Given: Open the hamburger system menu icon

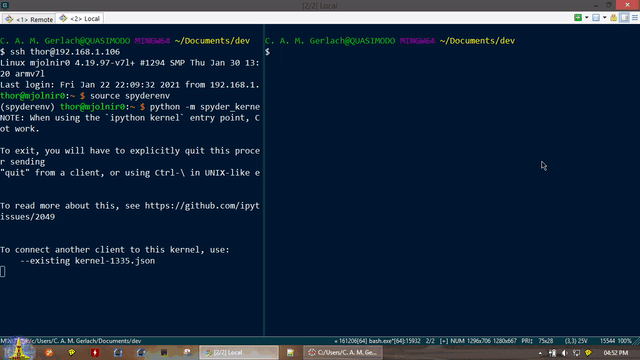Looking at the screenshot, I should click(x=635, y=18).
